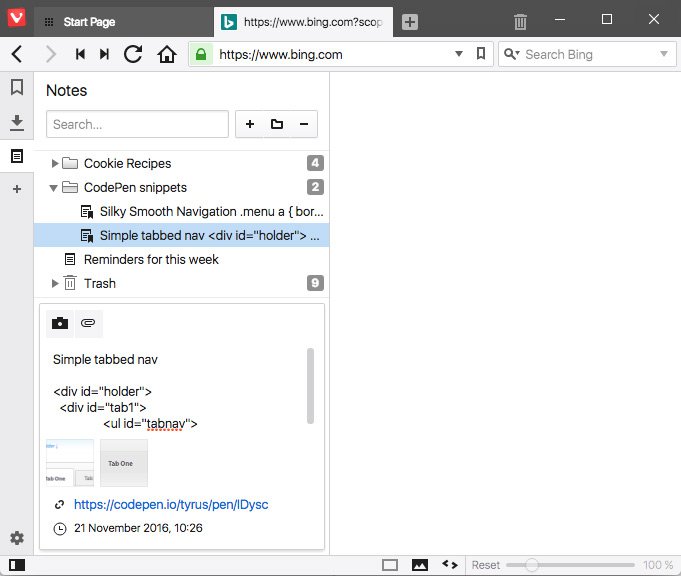Image resolution: width=681 pixels, height=576 pixels.
Task: Open the closed tabs trash
Action: pyautogui.click(x=520, y=21)
